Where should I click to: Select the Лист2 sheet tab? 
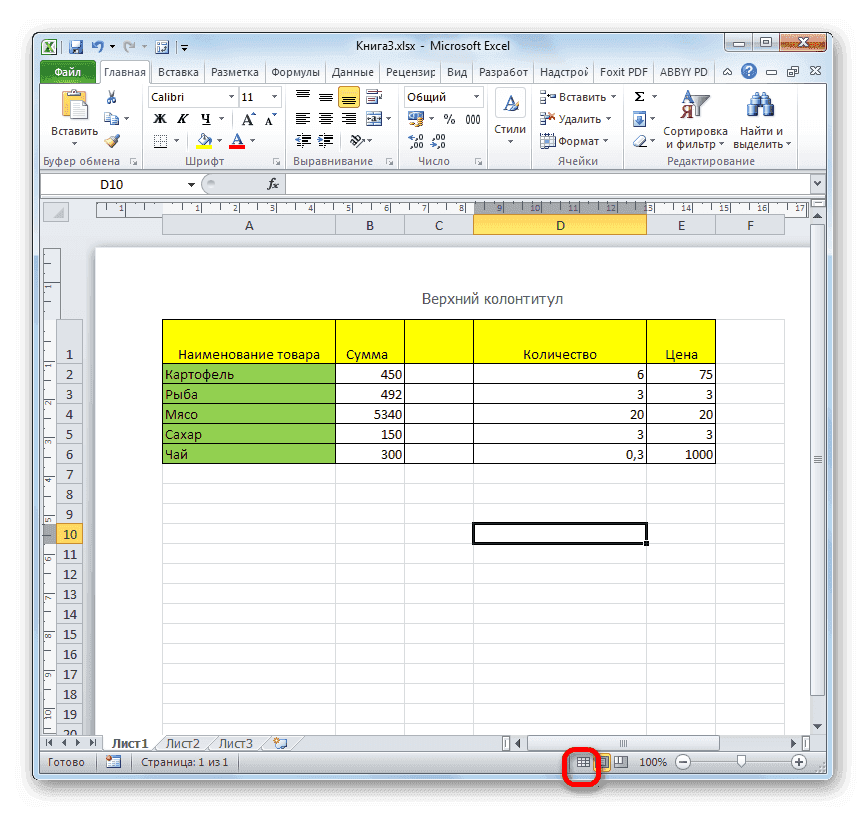[x=181, y=743]
